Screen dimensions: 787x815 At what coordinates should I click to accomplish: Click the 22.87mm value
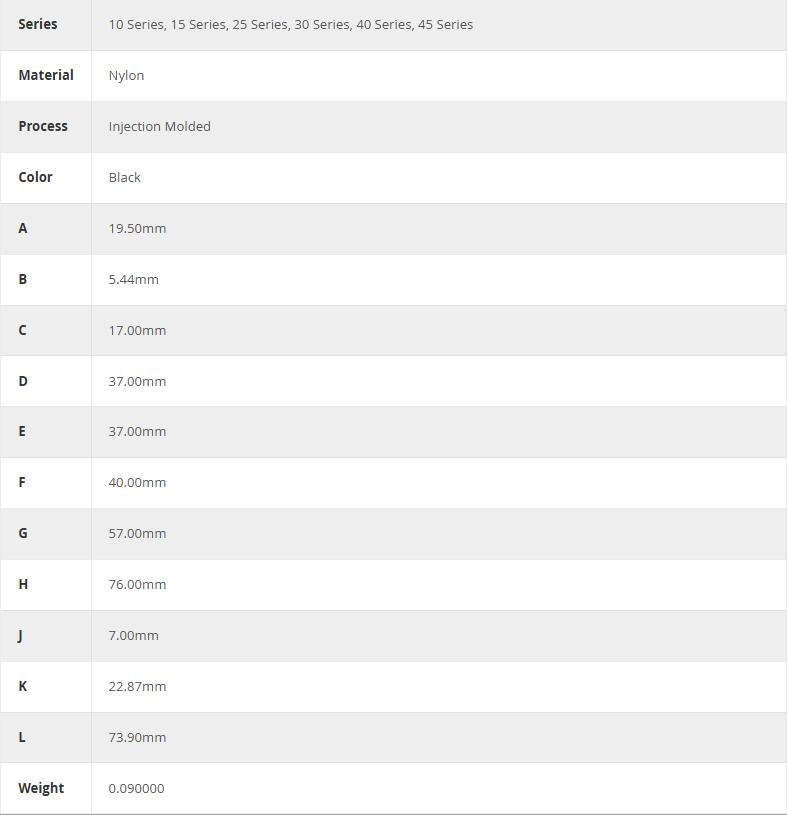click(137, 686)
